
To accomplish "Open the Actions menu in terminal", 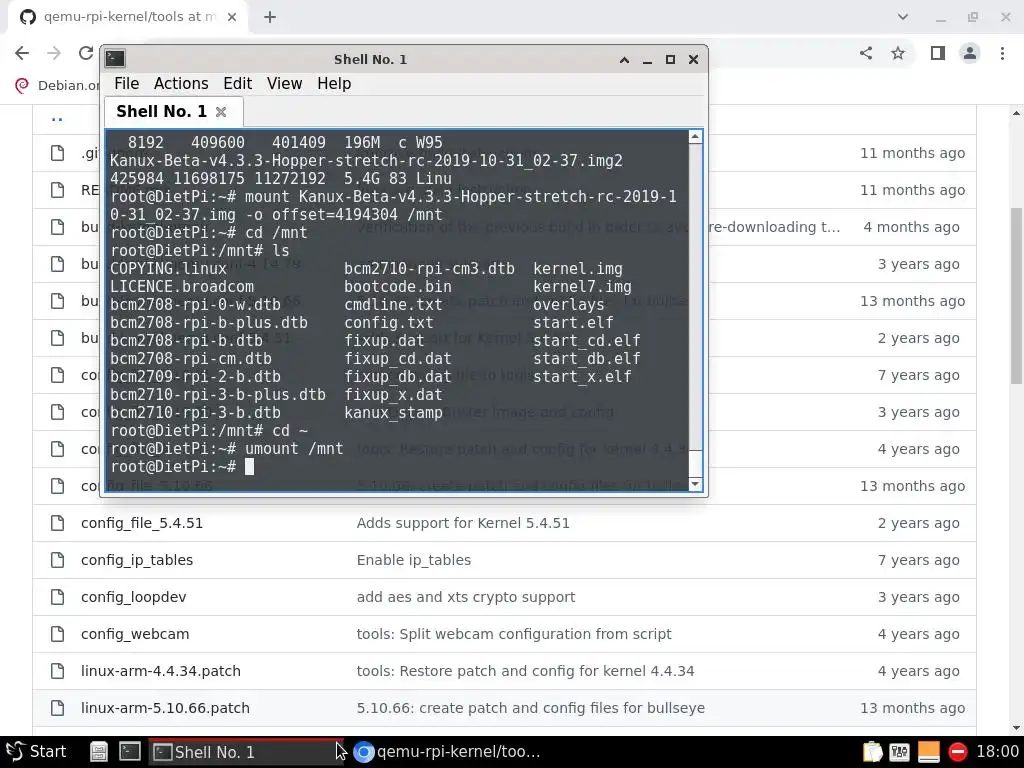I will [181, 84].
